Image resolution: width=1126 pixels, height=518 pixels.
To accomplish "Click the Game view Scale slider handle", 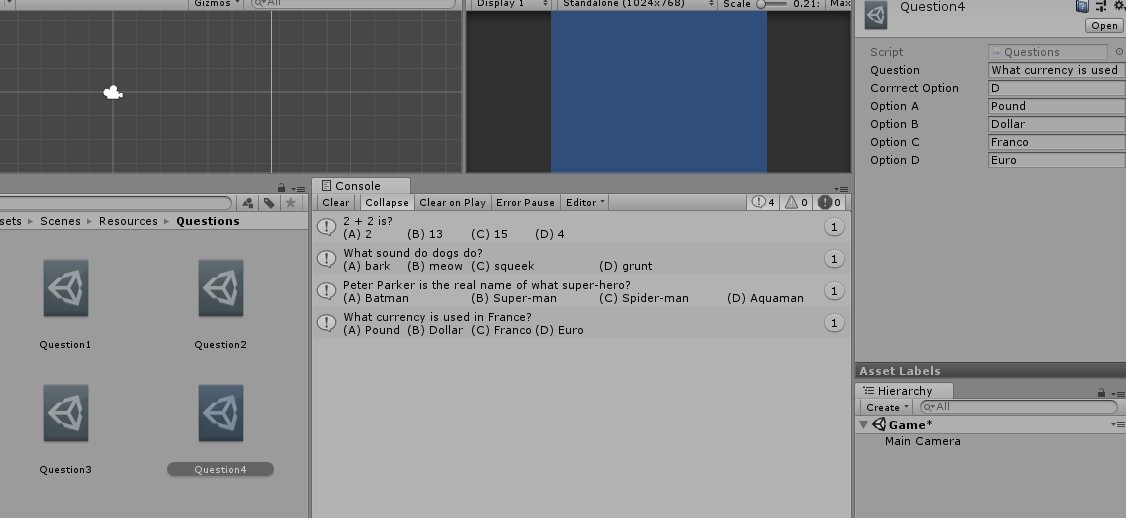I will point(761,4).
